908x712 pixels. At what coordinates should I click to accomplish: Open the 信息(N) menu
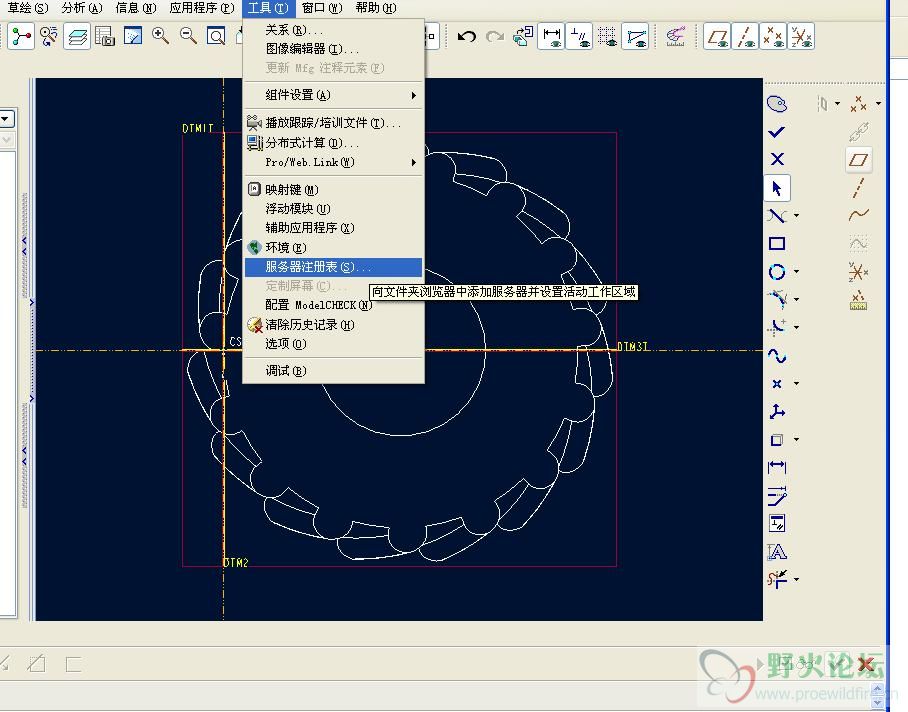point(136,8)
